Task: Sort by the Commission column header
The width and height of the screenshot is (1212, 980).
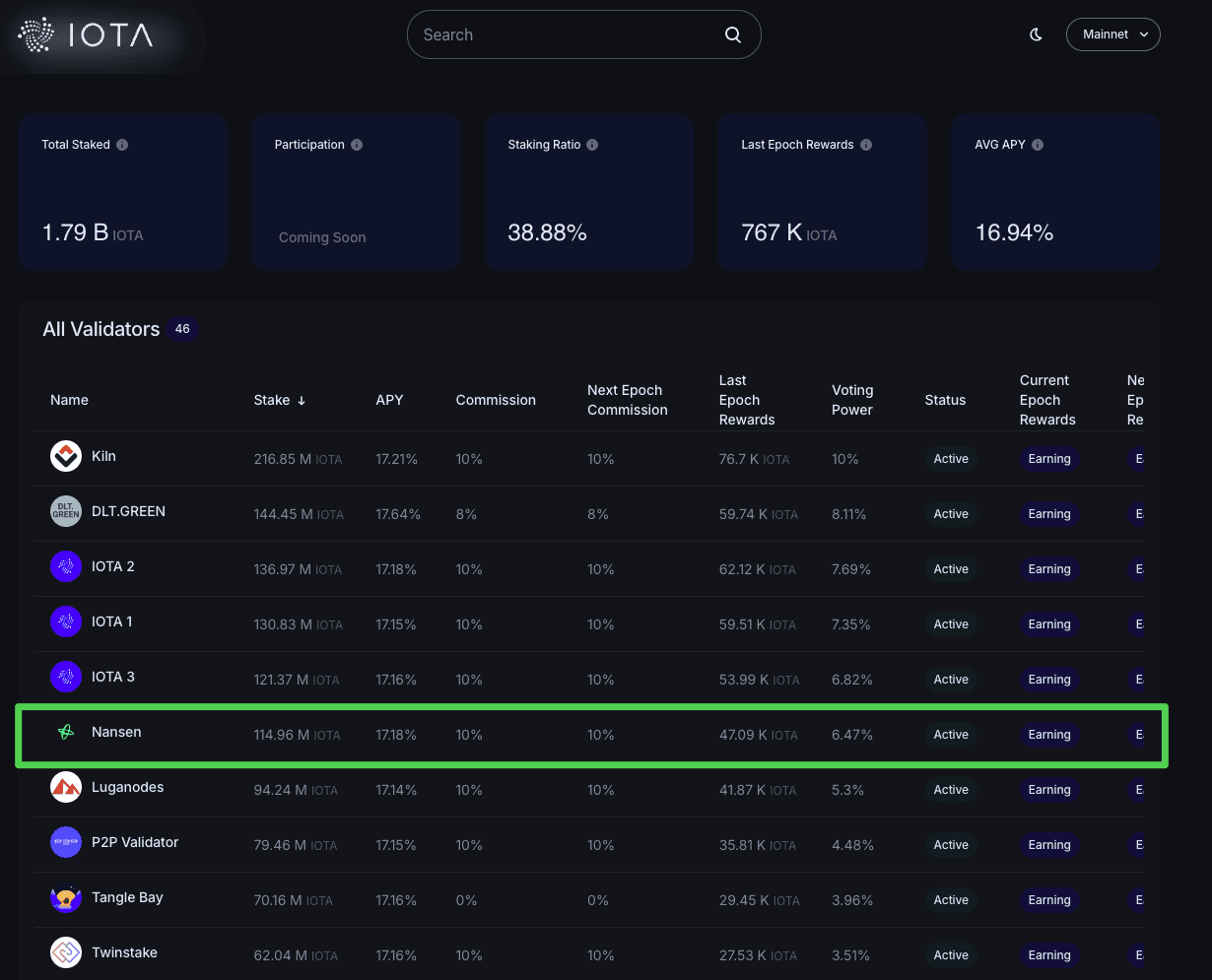Action: tap(496, 400)
